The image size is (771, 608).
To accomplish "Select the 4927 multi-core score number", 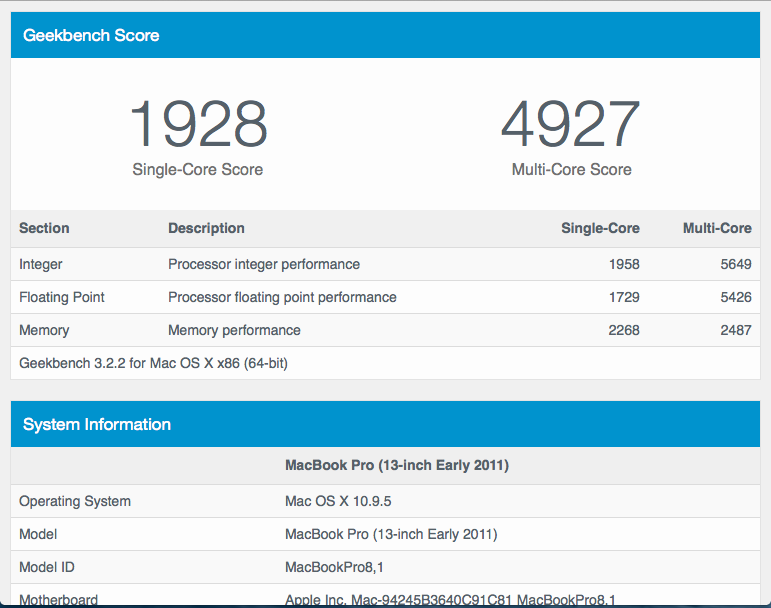I will (571, 124).
